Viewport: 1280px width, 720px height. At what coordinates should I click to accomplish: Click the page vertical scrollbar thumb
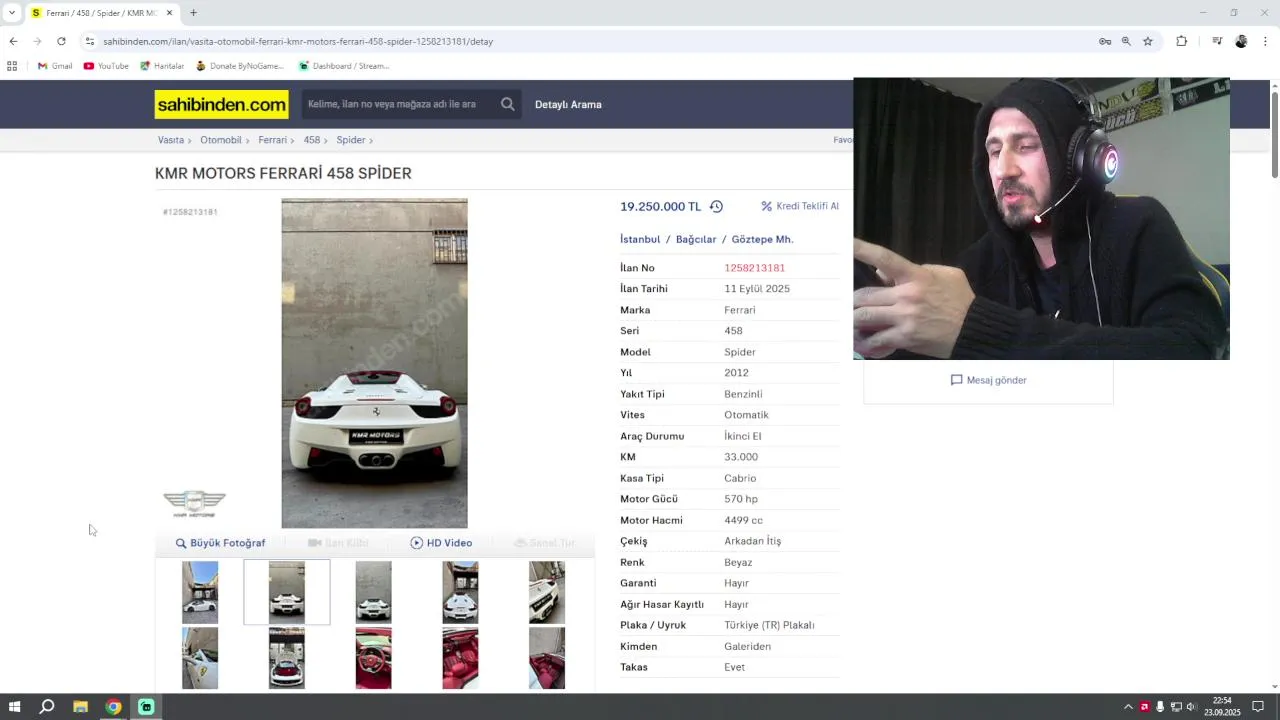click(x=1275, y=135)
